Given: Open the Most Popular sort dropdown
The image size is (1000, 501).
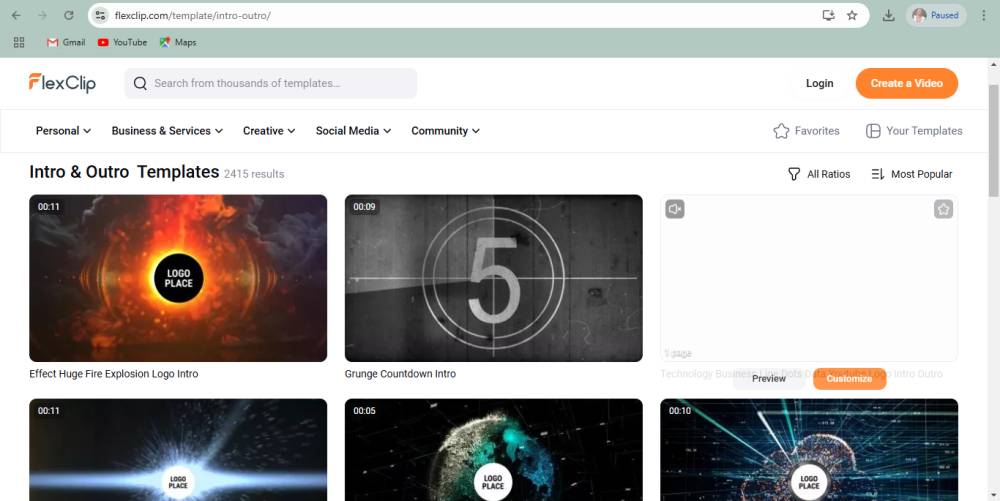Looking at the screenshot, I should tap(911, 174).
